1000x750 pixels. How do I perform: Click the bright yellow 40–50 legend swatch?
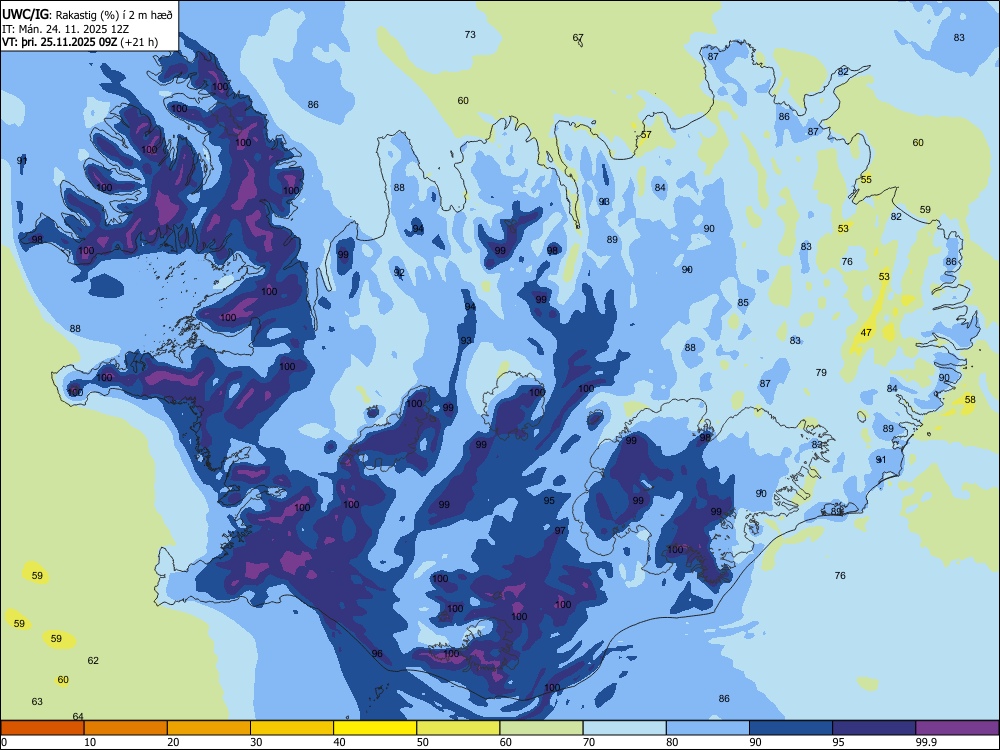coord(375,728)
